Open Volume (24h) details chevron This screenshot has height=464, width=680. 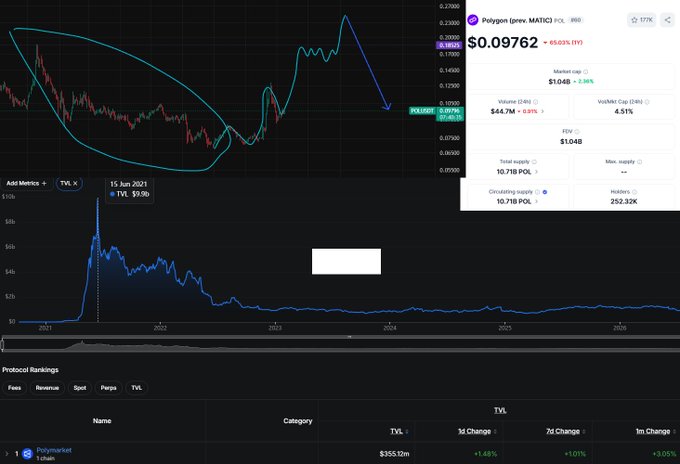point(543,111)
